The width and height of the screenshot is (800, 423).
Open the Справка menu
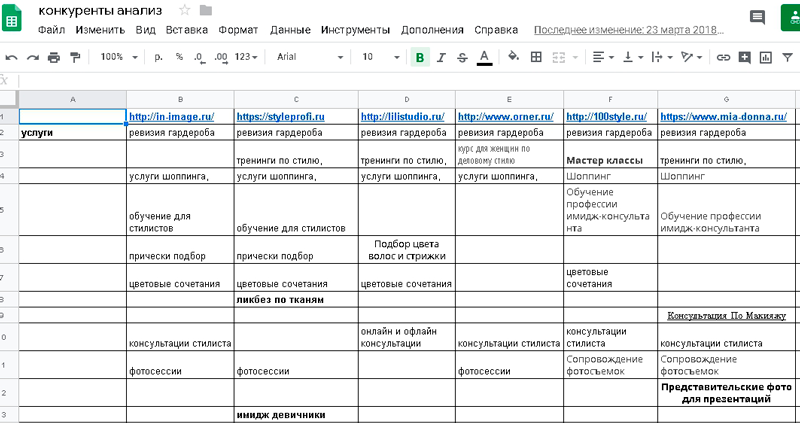(496, 30)
